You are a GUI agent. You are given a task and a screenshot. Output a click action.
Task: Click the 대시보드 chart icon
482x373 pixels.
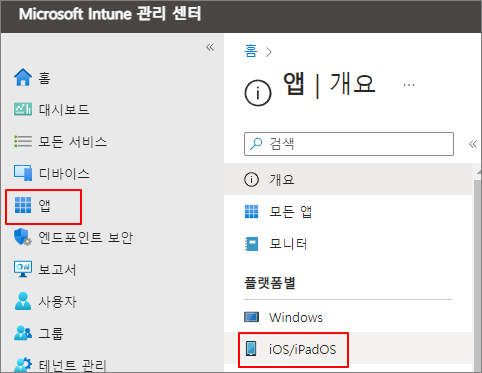coord(23,109)
